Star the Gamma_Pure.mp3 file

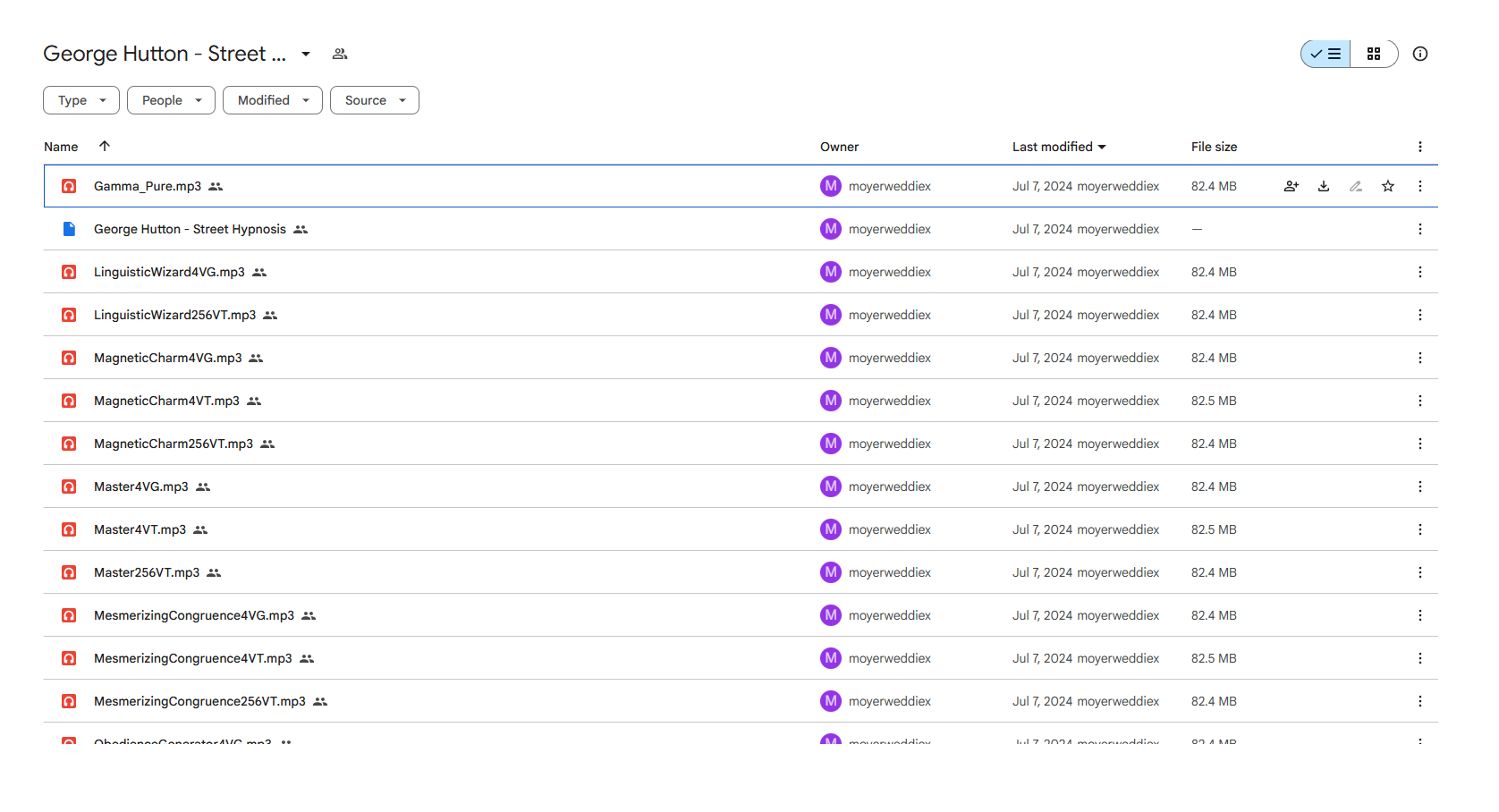1388,186
